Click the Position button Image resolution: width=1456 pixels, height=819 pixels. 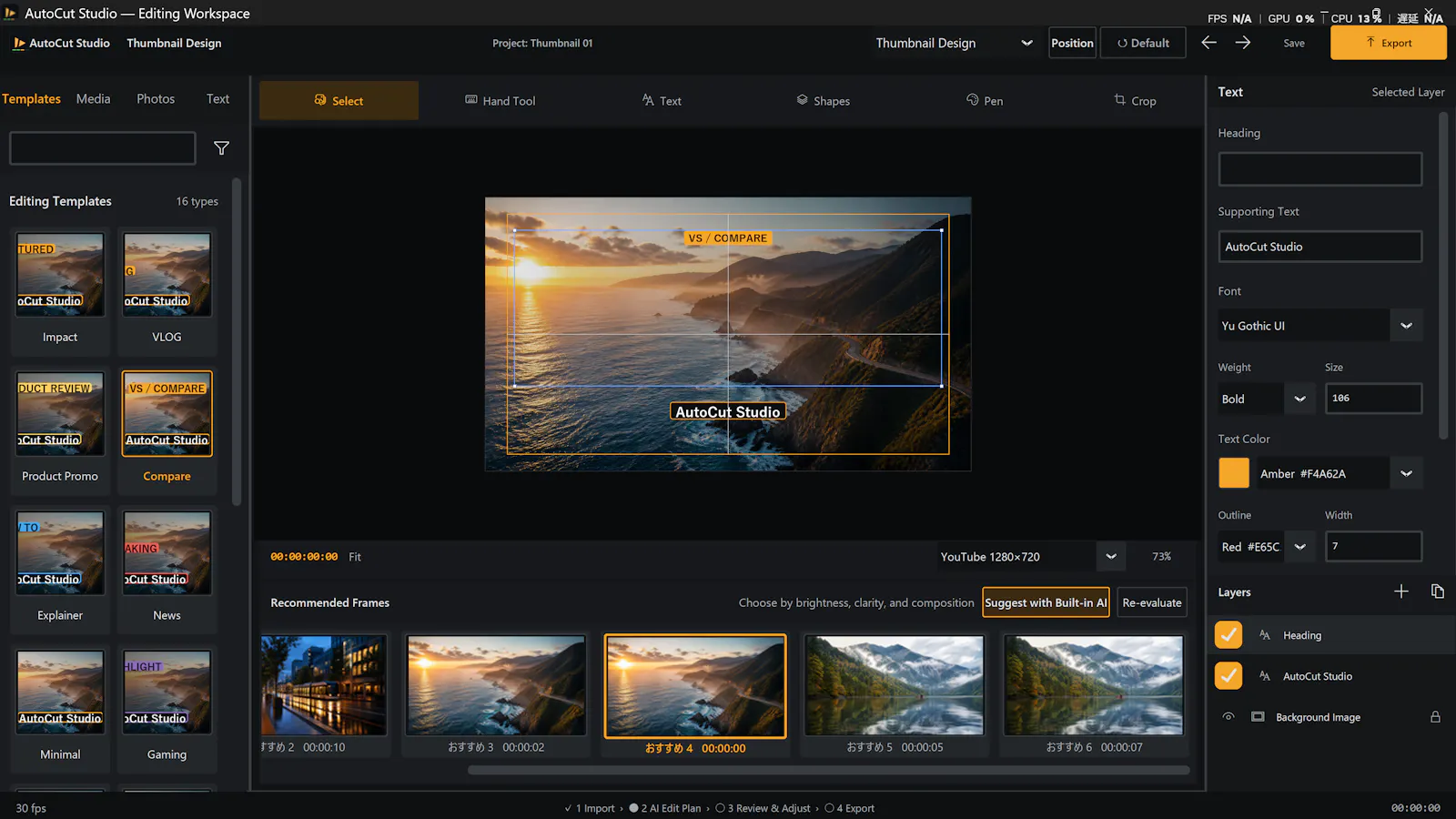pos(1072,43)
